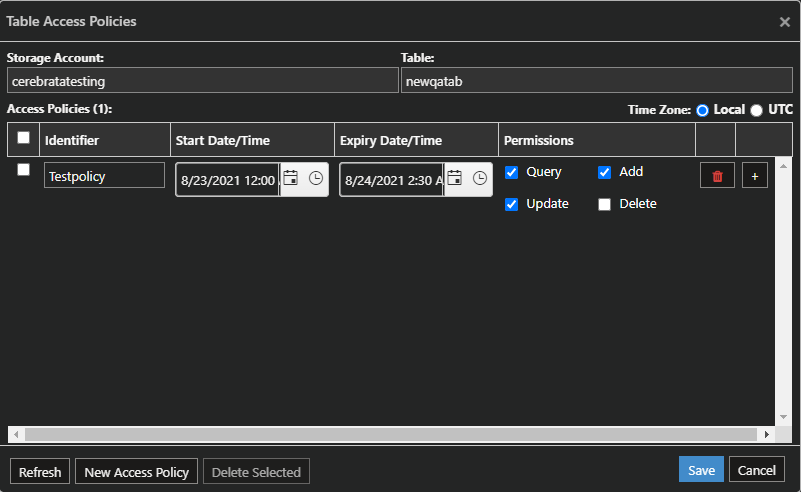
Task: Save the access policies
Action: [701, 470]
